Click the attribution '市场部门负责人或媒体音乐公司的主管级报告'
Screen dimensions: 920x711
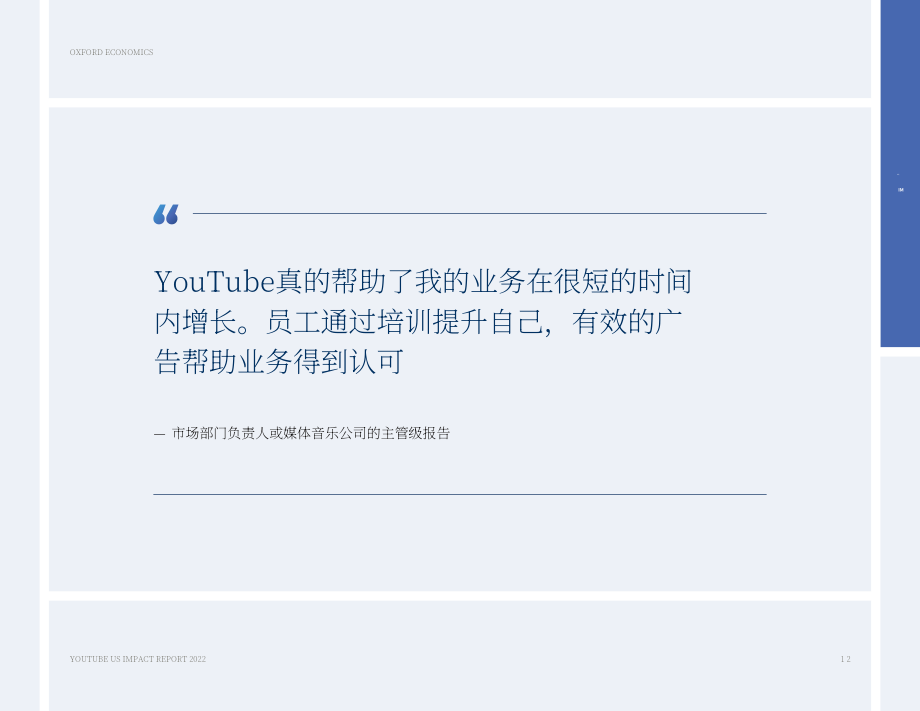[x=311, y=434]
